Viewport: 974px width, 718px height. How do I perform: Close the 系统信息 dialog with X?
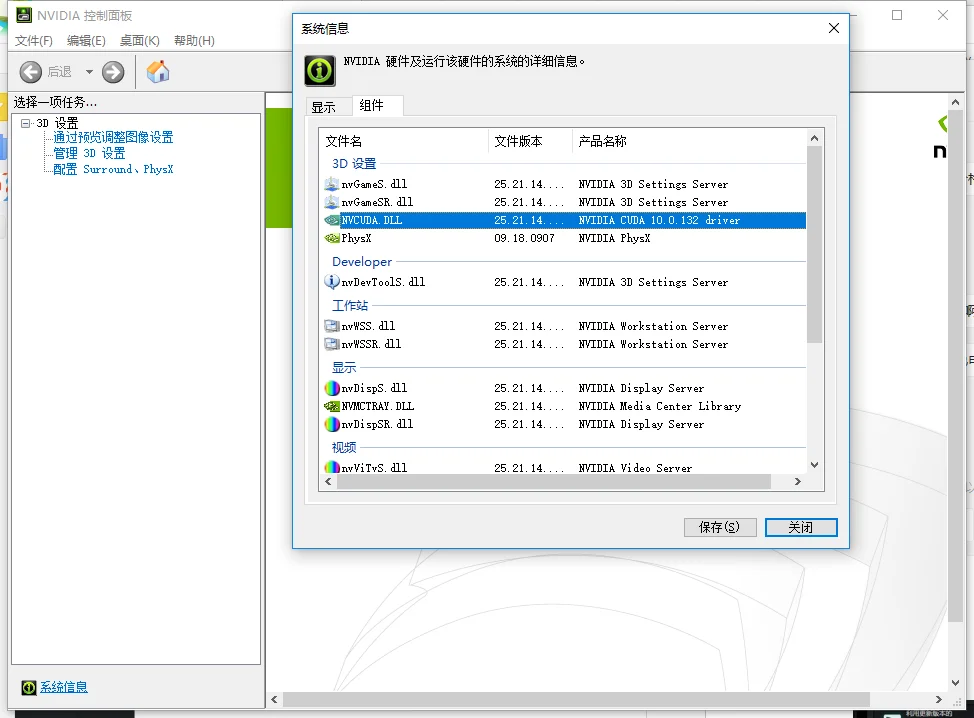point(834,28)
